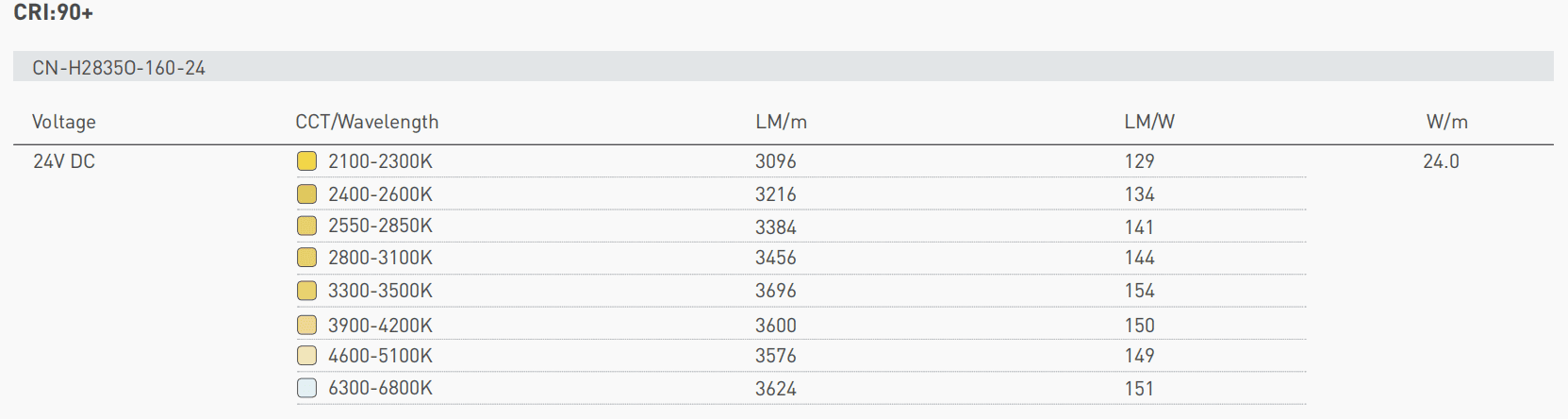Click the 4600-5100K color swatch

pyautogui.click(x=306, y=356)
